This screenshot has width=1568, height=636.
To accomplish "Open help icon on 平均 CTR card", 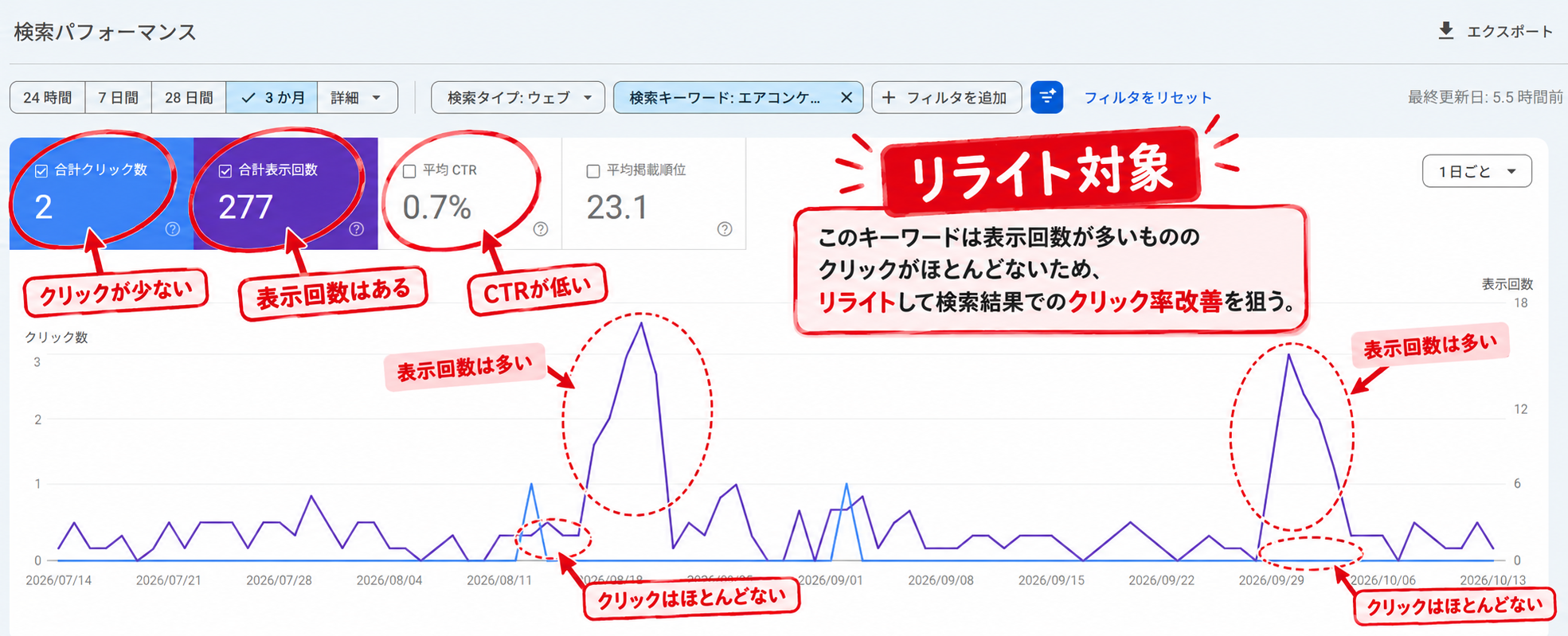I will click(541, 229).
